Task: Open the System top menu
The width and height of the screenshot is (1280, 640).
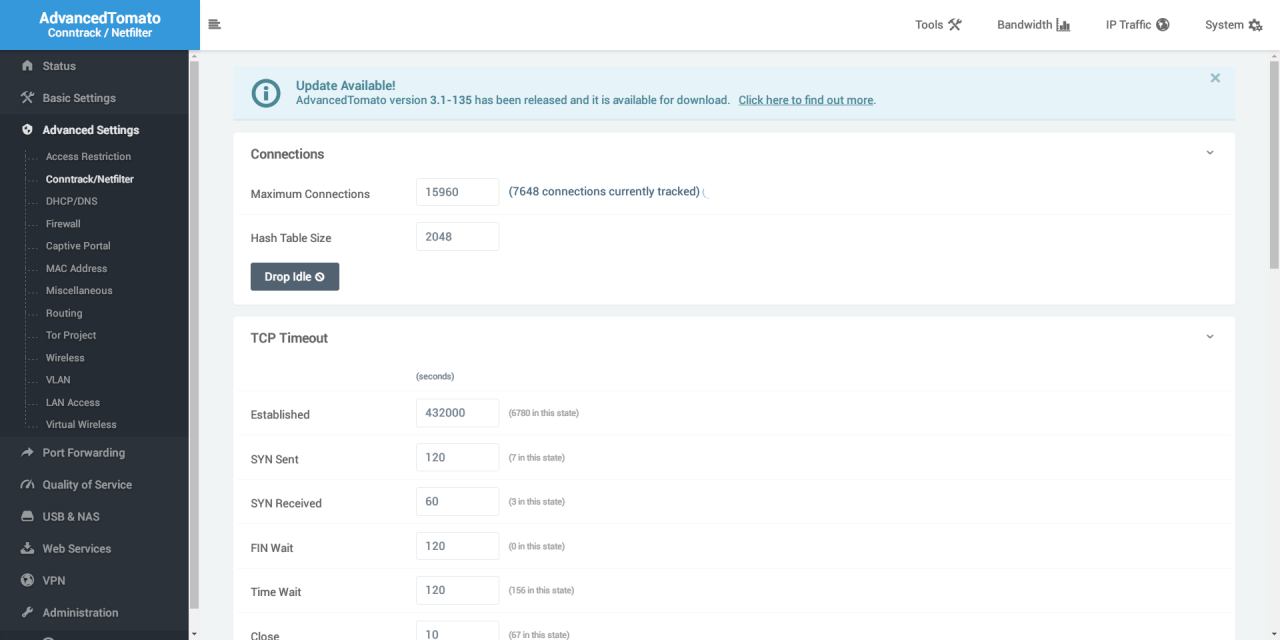Action: [x=1233, y=25]
